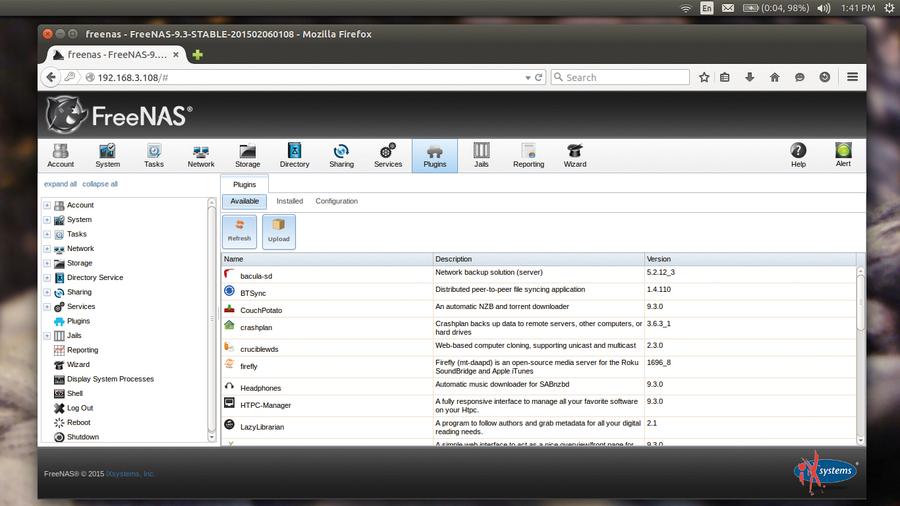The image size is (900, 506).
Task: Expand the Storage tree node
Action: coord(47,263)
